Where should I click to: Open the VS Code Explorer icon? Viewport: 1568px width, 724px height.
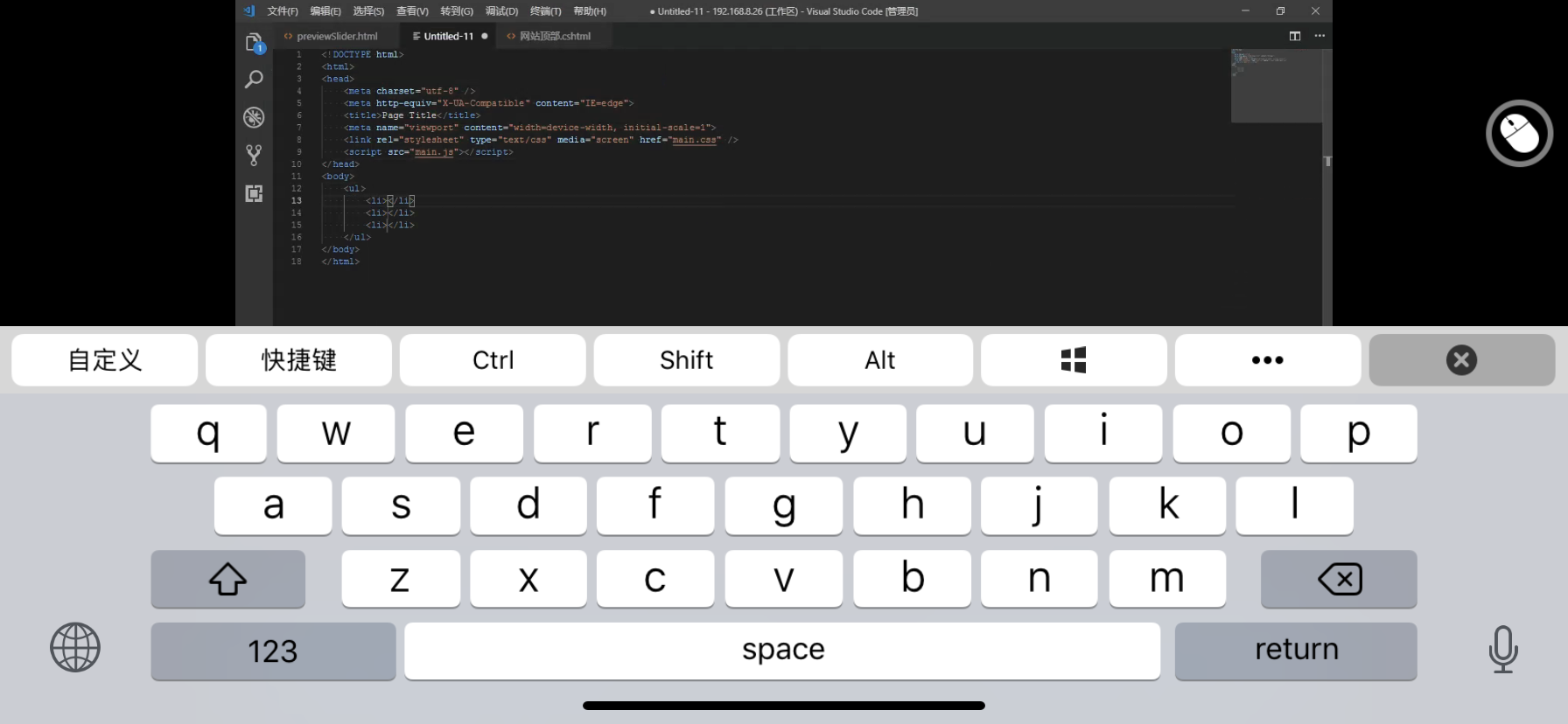pos(254,42)
